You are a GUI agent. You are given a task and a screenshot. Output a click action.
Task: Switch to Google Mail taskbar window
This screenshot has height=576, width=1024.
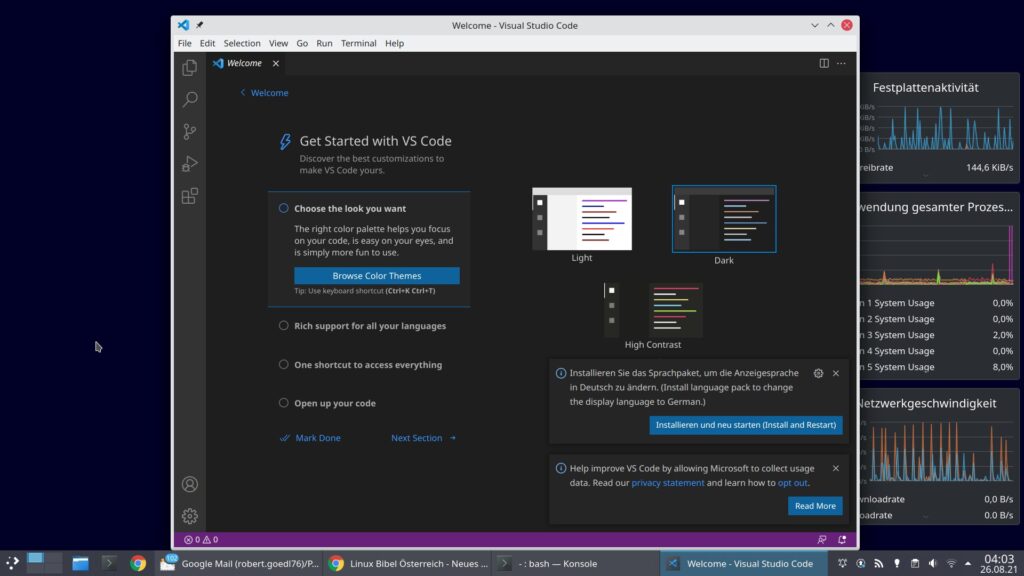click(240, 563)
